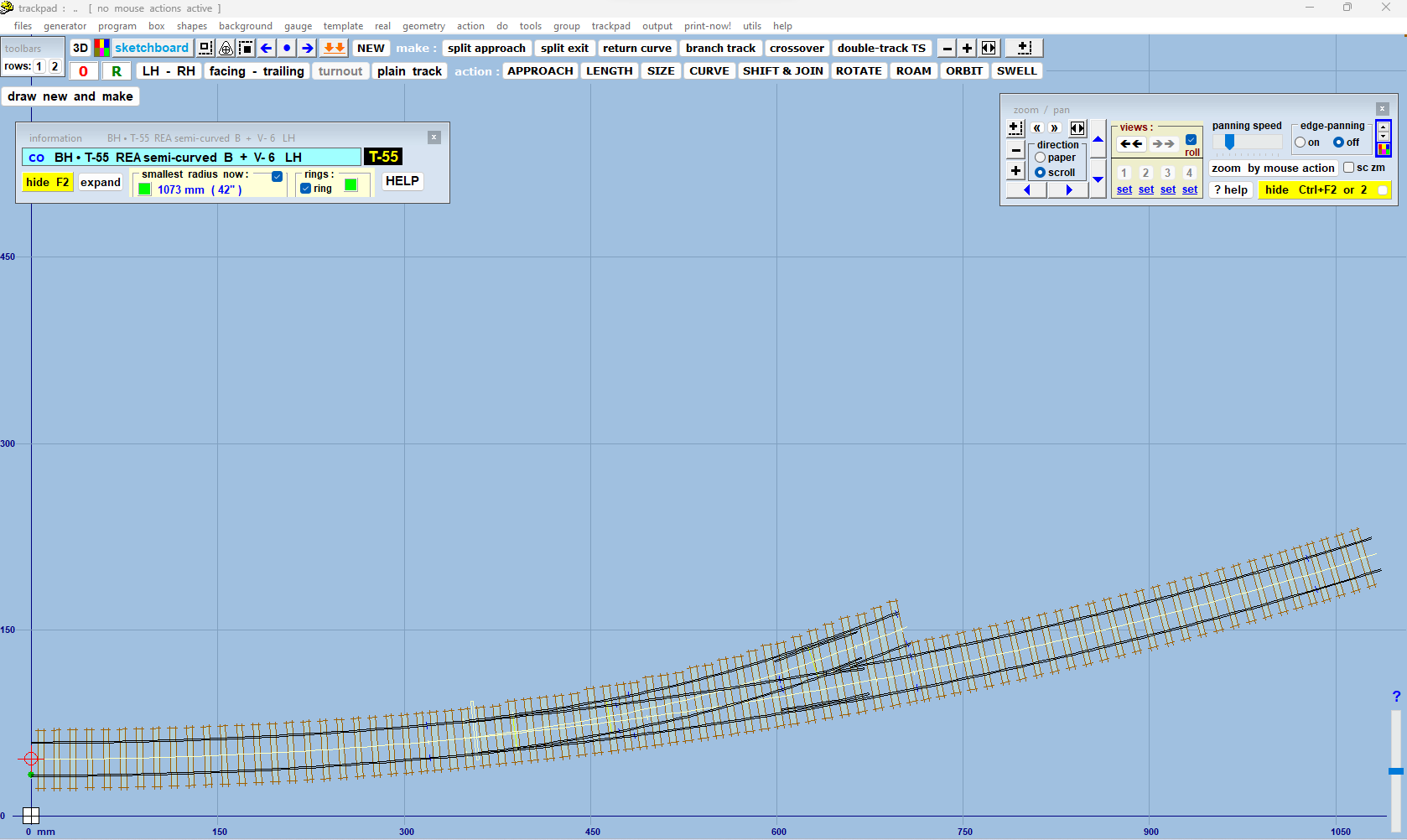Viewport: 1407px width, 840px height.
Task: Click the toolbar fit-width arrows icon
Action: 989,48
